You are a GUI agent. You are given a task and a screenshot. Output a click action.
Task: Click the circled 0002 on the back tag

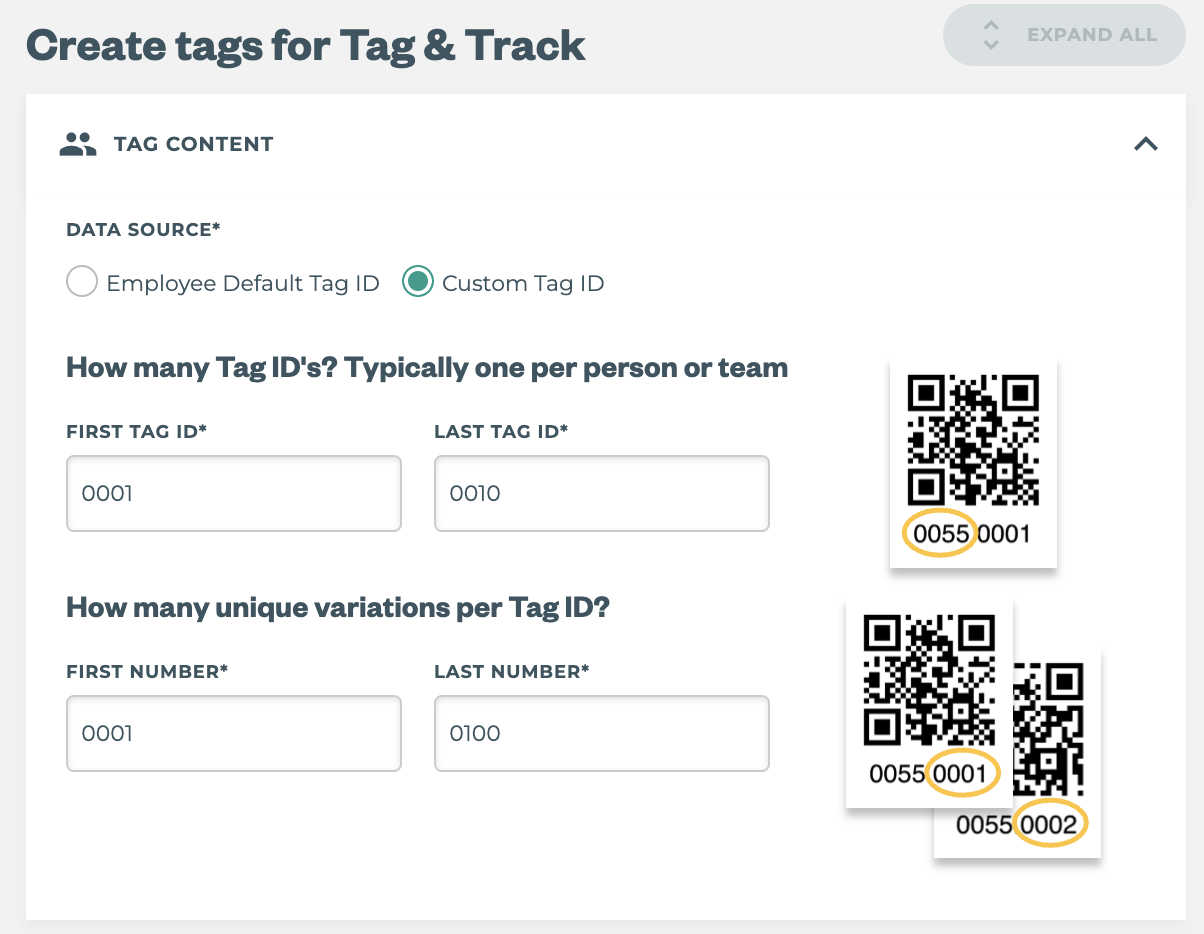pyautogui.click(x=1050, y=825)
